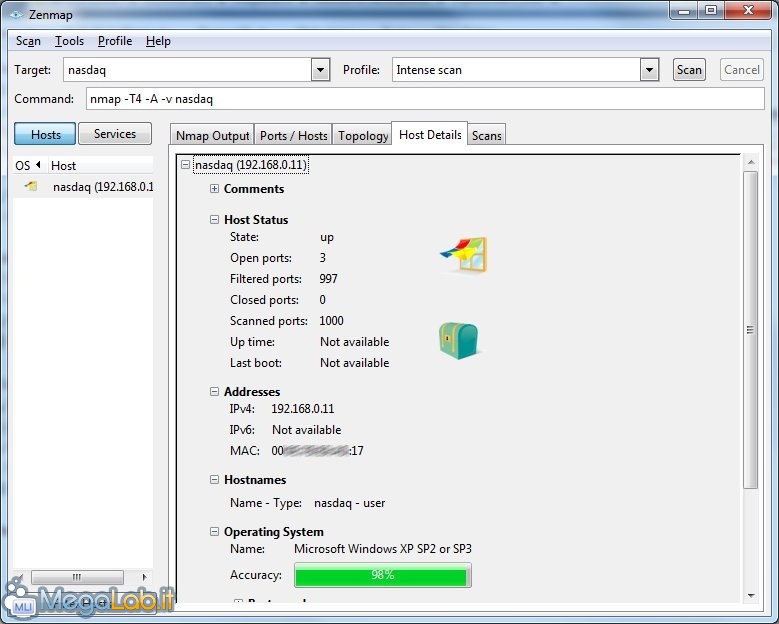Viewport: 779px width, 624px height.
Task: Click the details scroll up arrow
Action: click(x=751, y=162)
